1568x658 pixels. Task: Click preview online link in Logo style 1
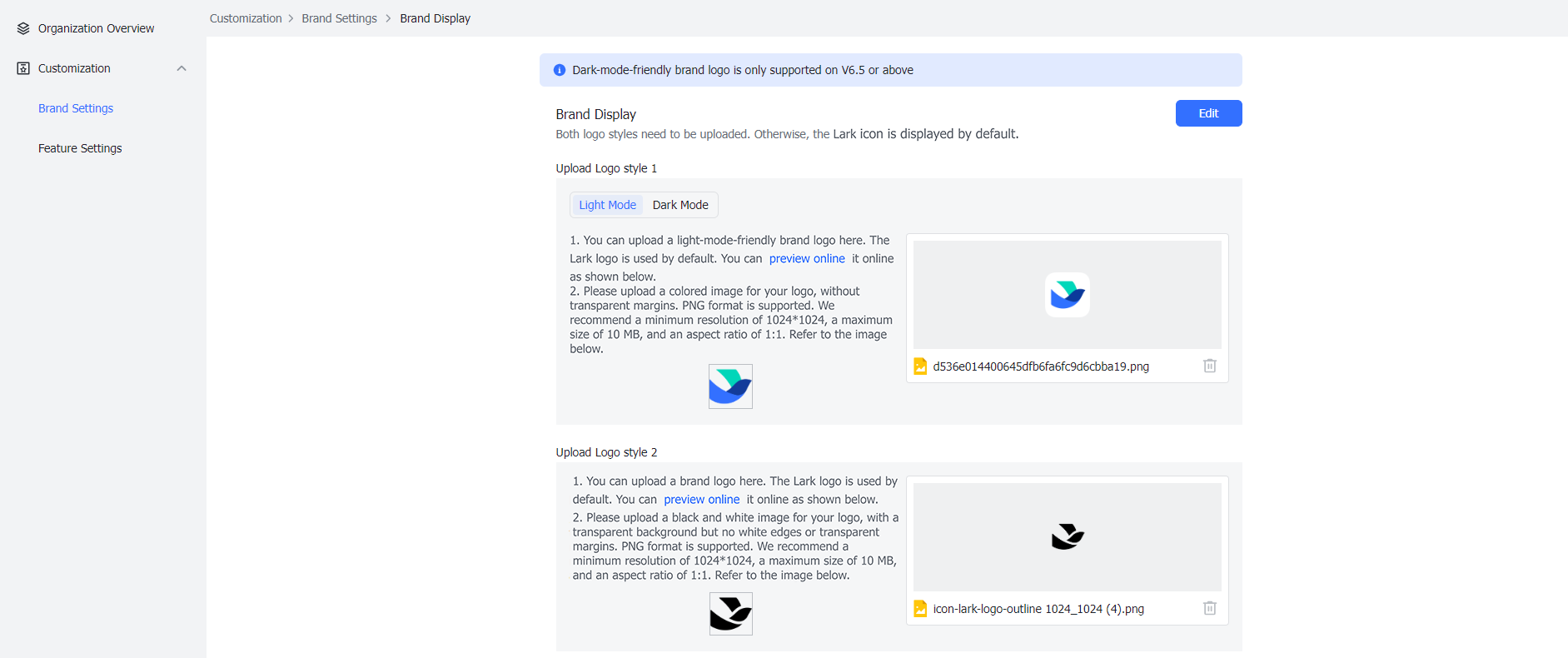pyautogui.click(x=807, y=259)
